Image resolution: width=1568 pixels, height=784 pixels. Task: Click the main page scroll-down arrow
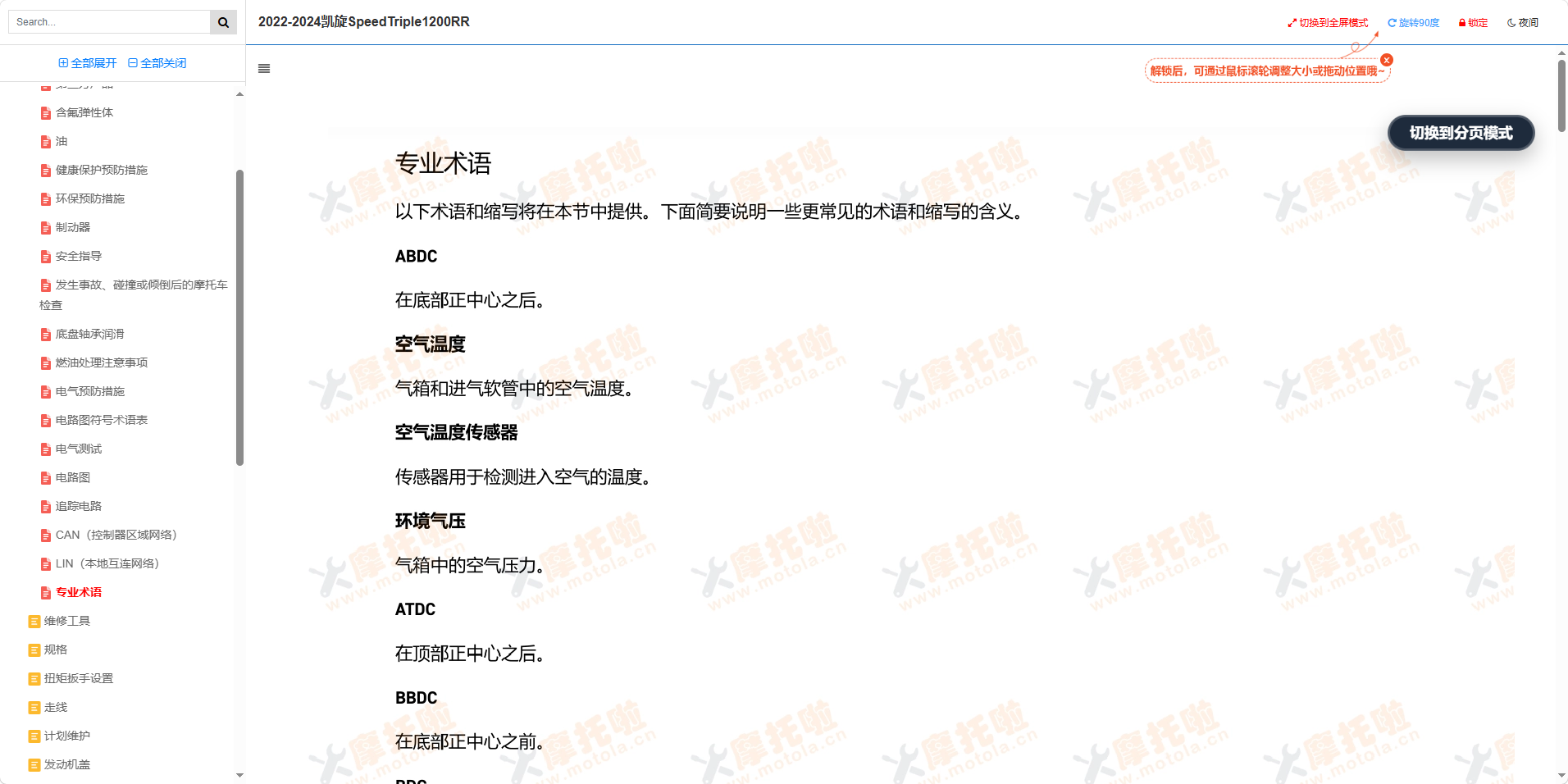[1561, 776]
